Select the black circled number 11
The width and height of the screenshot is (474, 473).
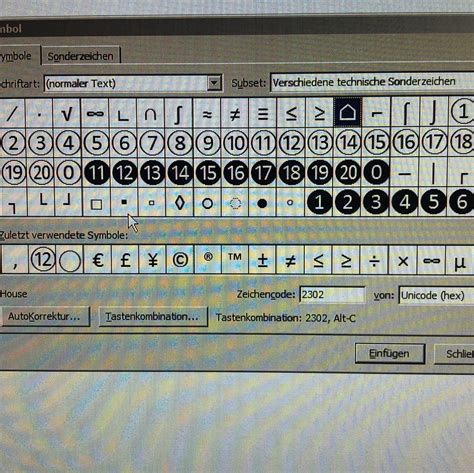click(97, 173)
